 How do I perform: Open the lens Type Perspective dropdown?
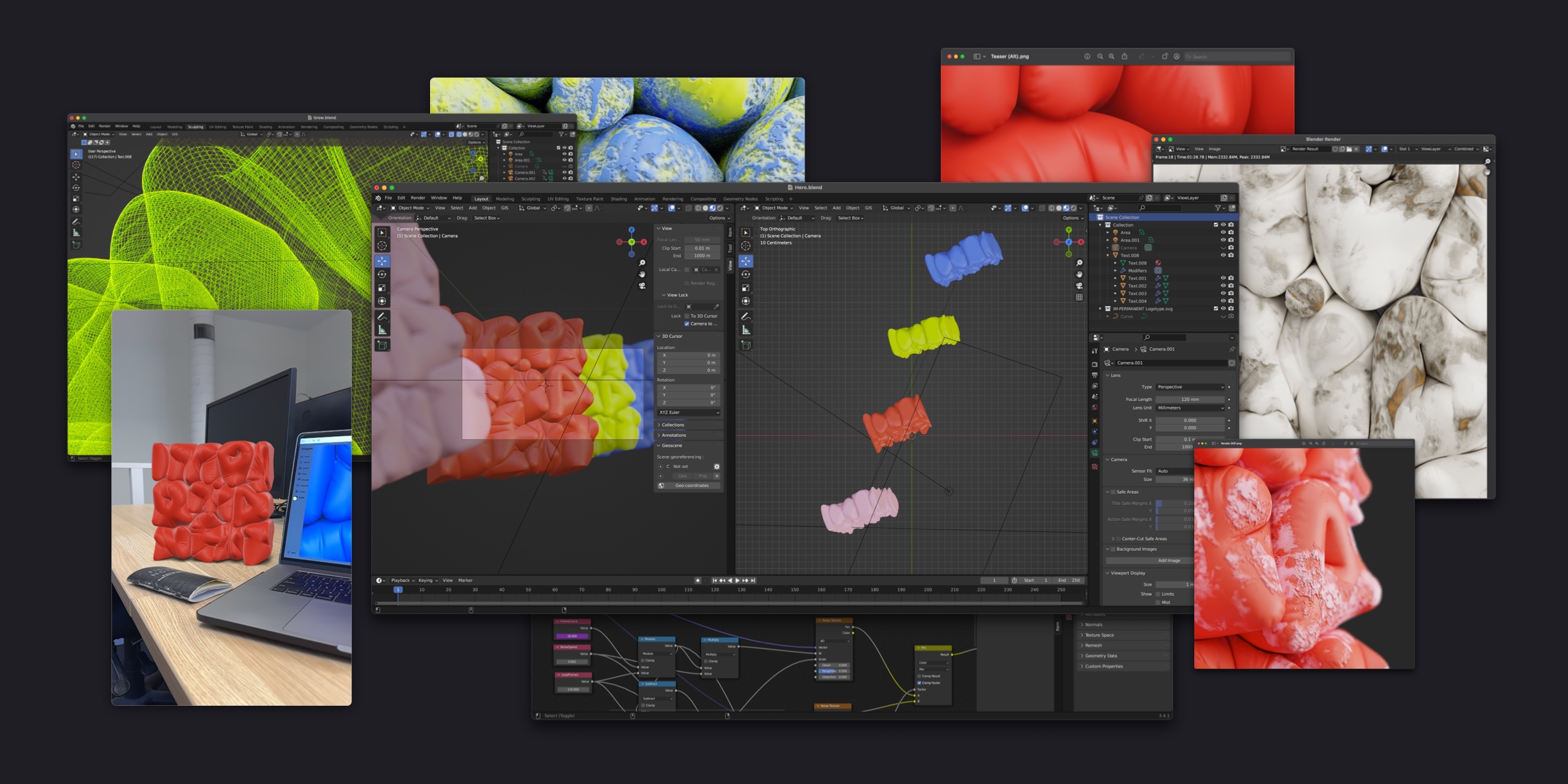pyautogui.click(x=1190, y=387)
